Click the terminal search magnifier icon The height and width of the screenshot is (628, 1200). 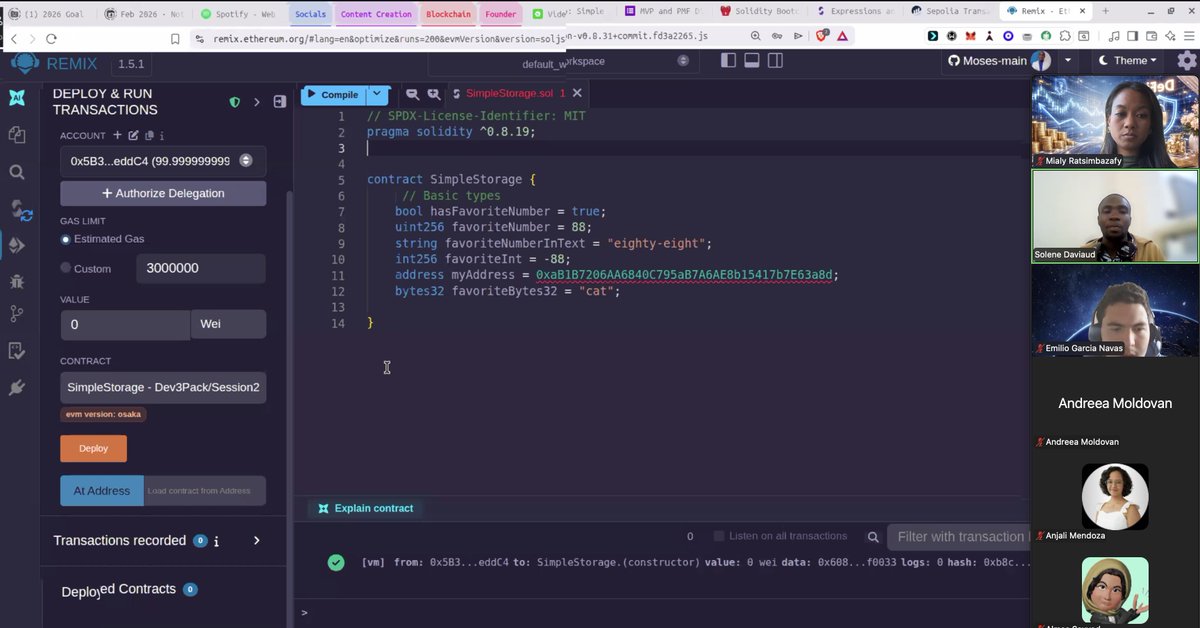(873, 537)
